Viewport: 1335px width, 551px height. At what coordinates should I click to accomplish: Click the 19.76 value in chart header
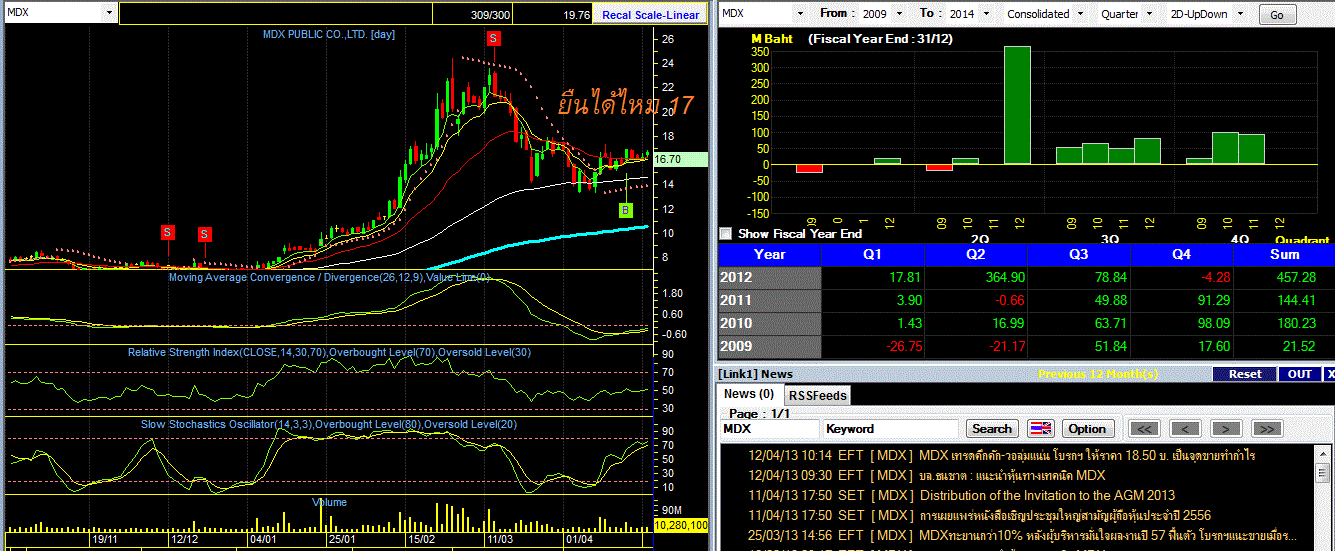575,15
